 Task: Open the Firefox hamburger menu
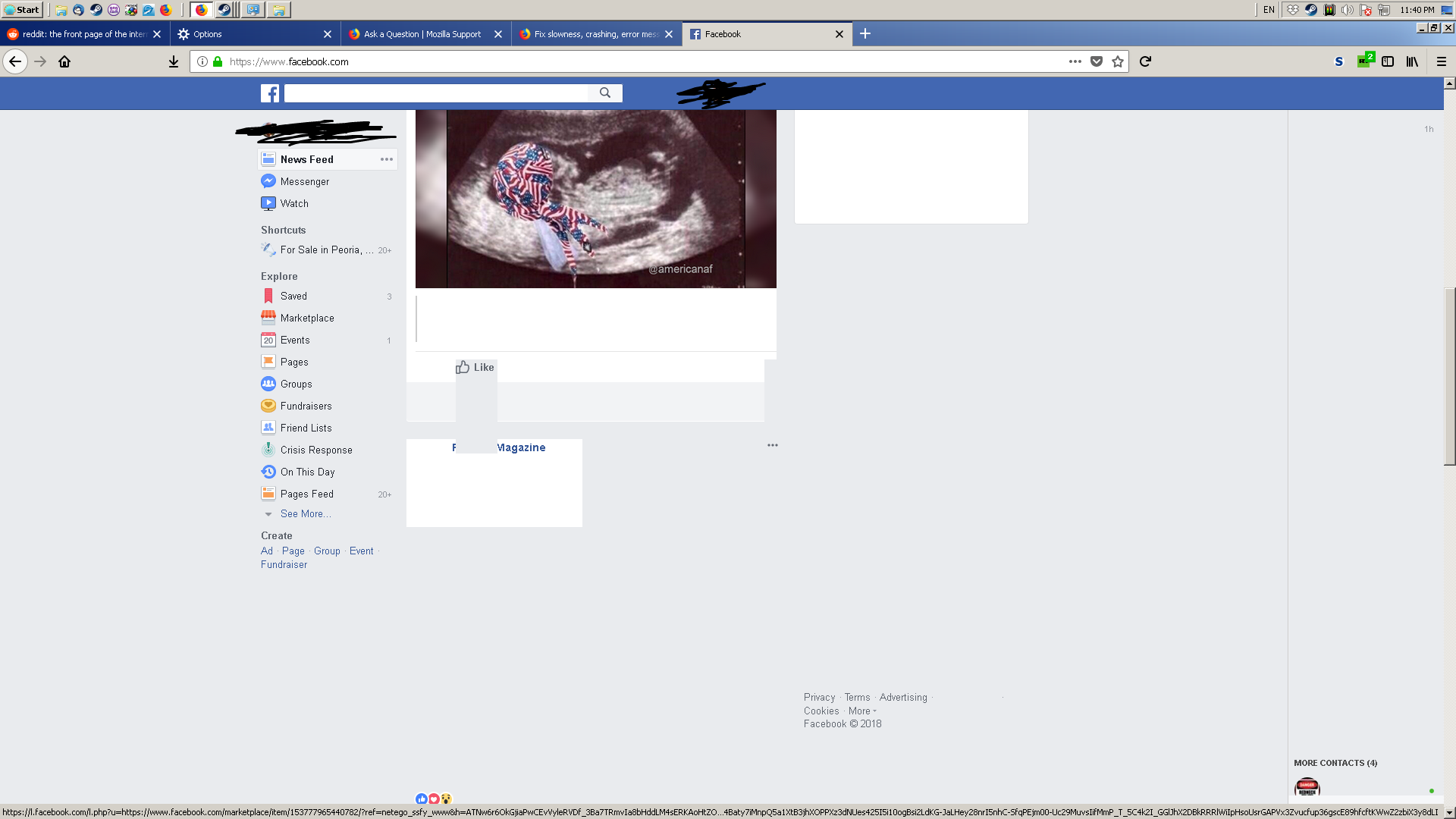click(x=1441, y=61)
